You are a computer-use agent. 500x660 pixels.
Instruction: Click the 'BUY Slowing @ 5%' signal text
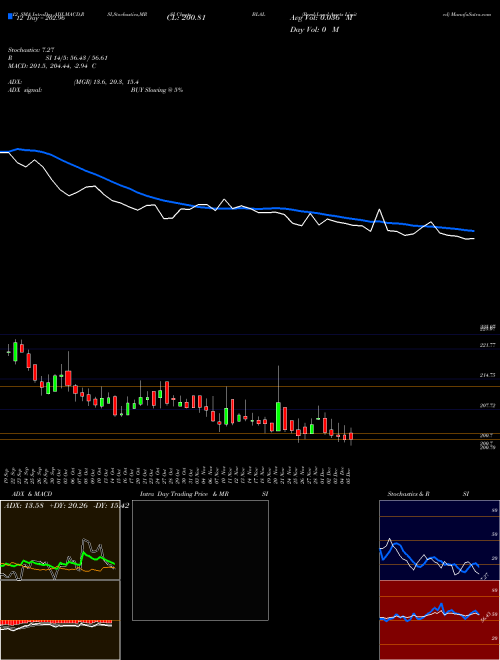[157, 90]
